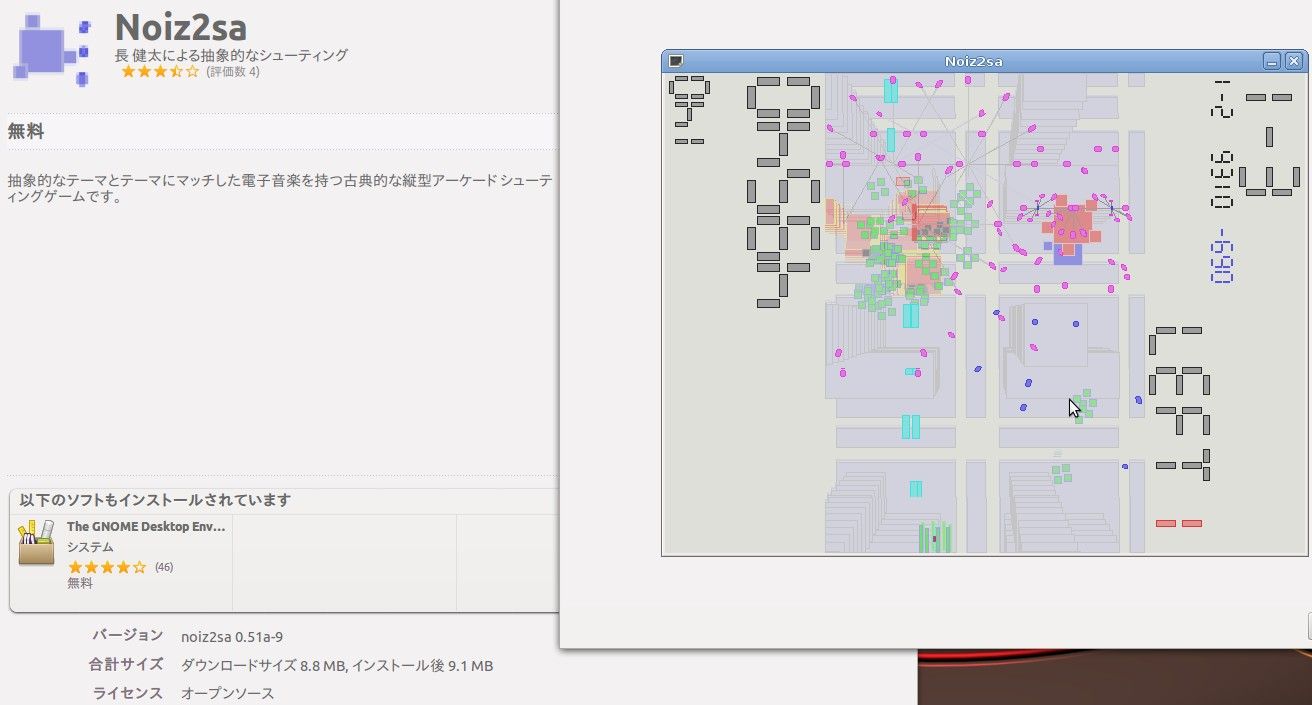Open The GNOME Desktop Environment icon

click(x=36, y=542)
